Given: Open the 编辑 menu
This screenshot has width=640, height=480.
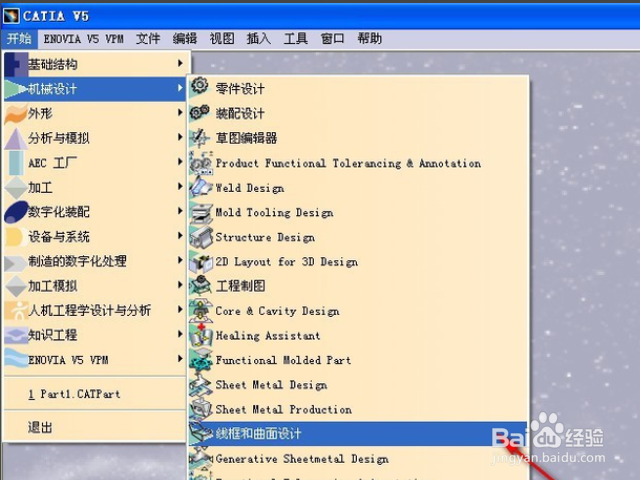Looking at the screenshot, I should (185, 39).
